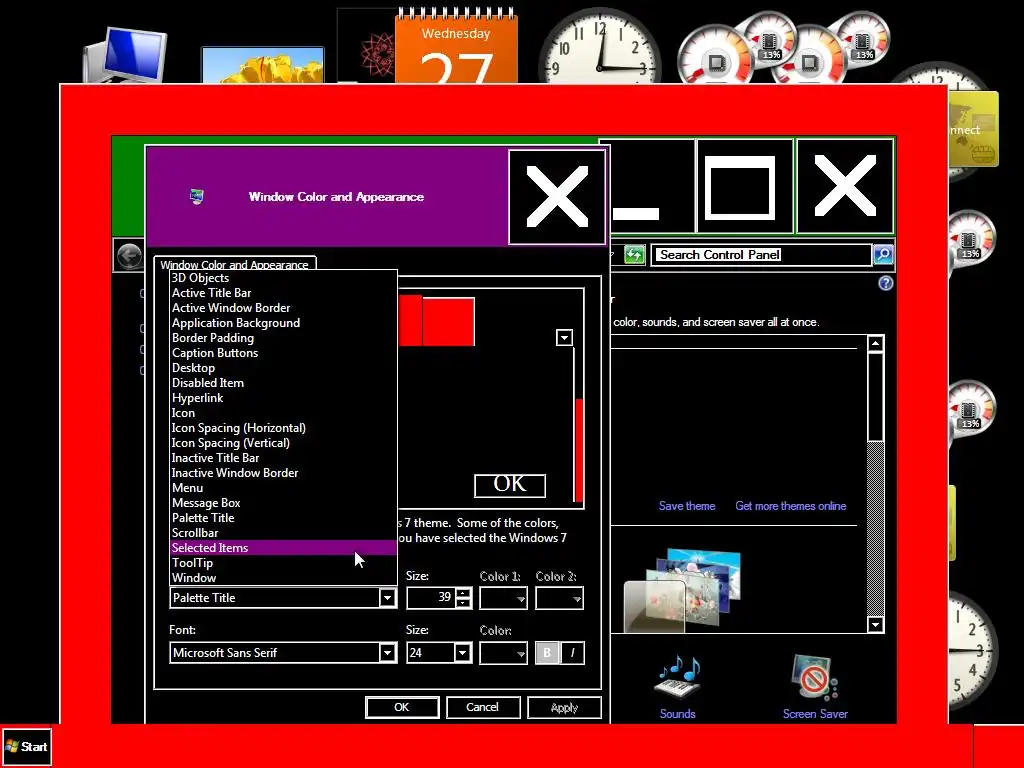This screenshot has height=768, width=1024.
Task: Select Caption Buttons list entry
Action: click(283, 353)
